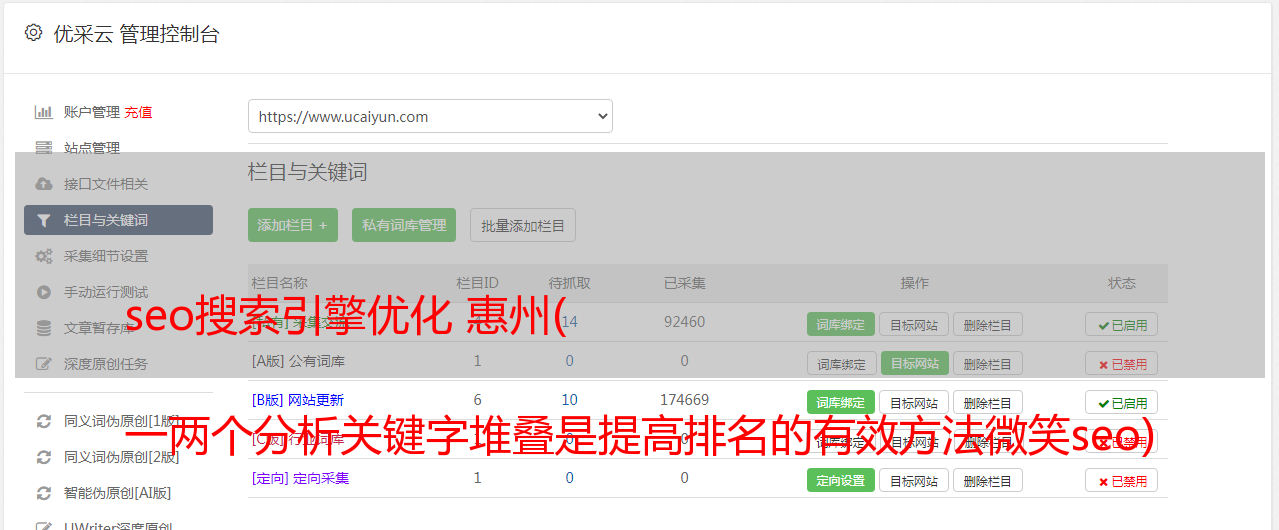The image size is (1279, 530).
Task: Click 目标网站 in the 92460 row
Action: [x=914, y=324]
